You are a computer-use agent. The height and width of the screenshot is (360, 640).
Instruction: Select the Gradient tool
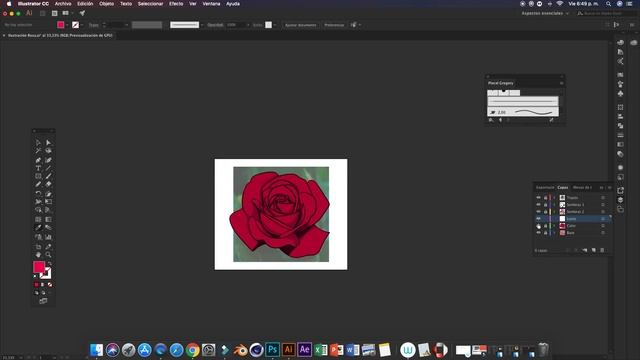tap(48, 219)
